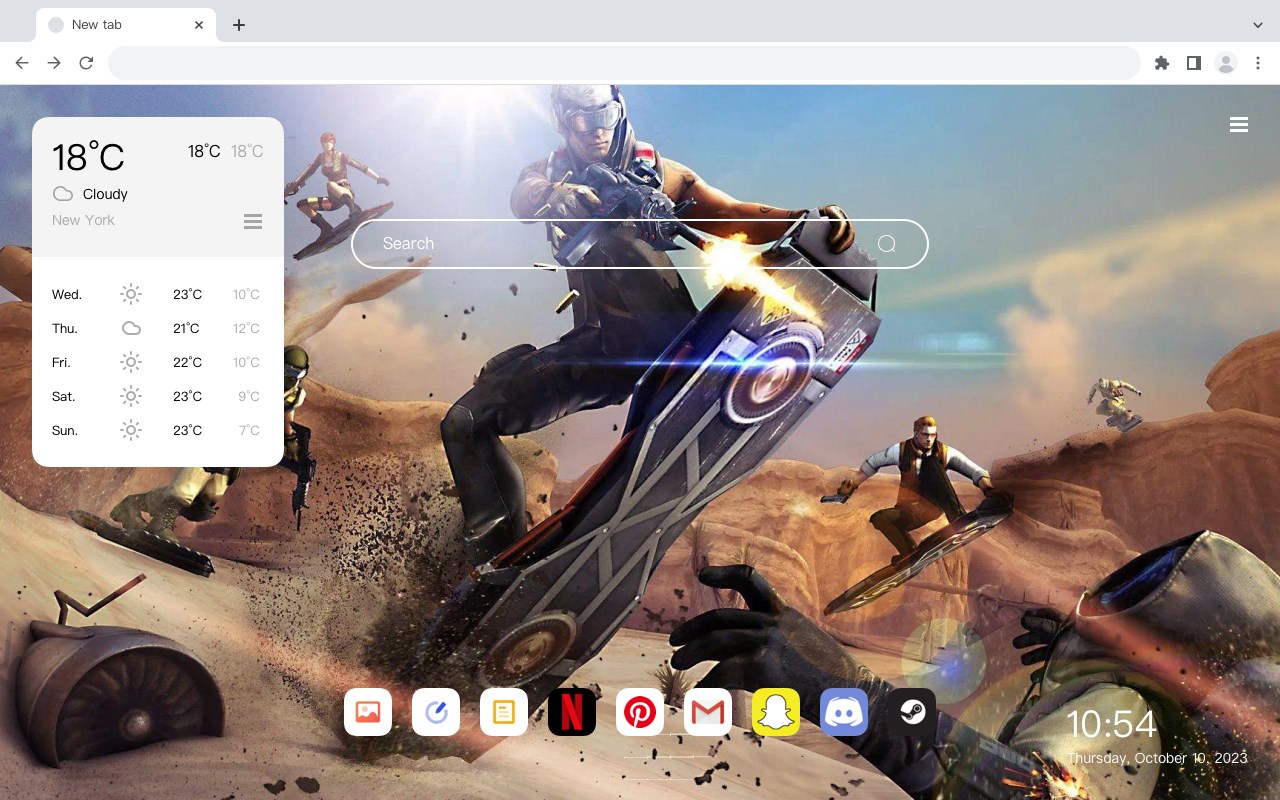Click the Sun. forecast row label
1280x800 pixels.
click(65, 431)
